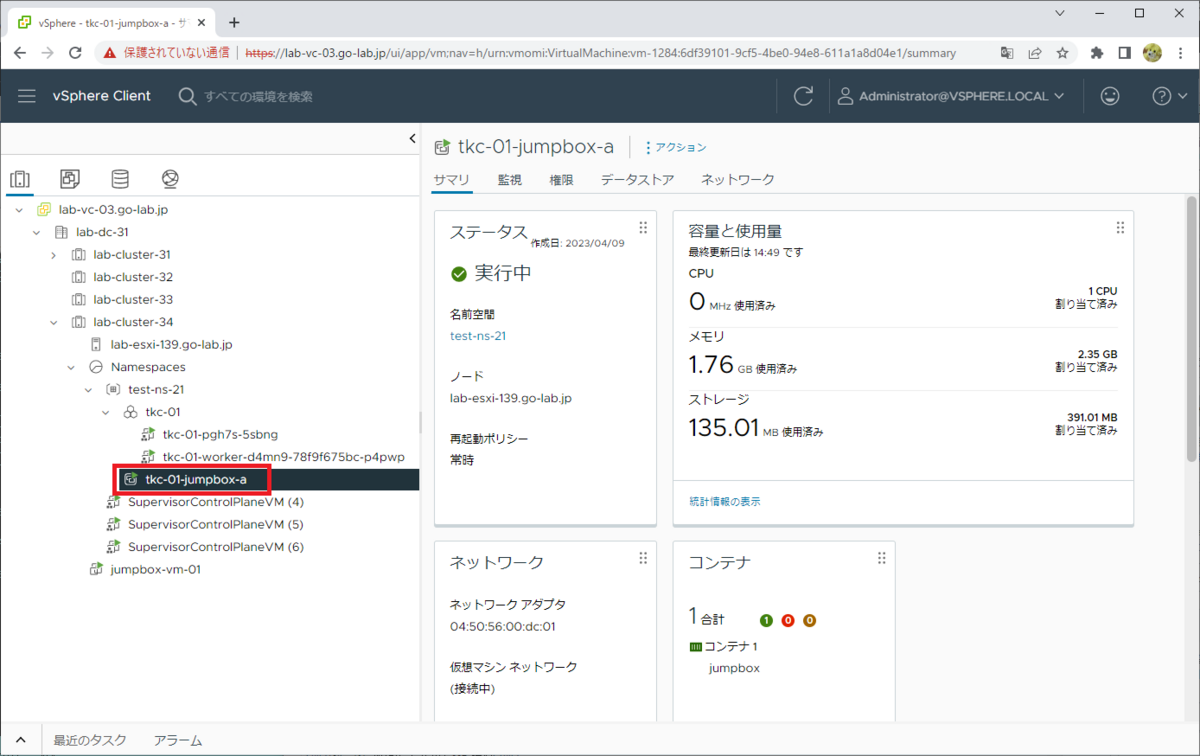Switch to Hosts and Clusters inventory view
This screenshot has height=756, width=1200.
[20, 179]
